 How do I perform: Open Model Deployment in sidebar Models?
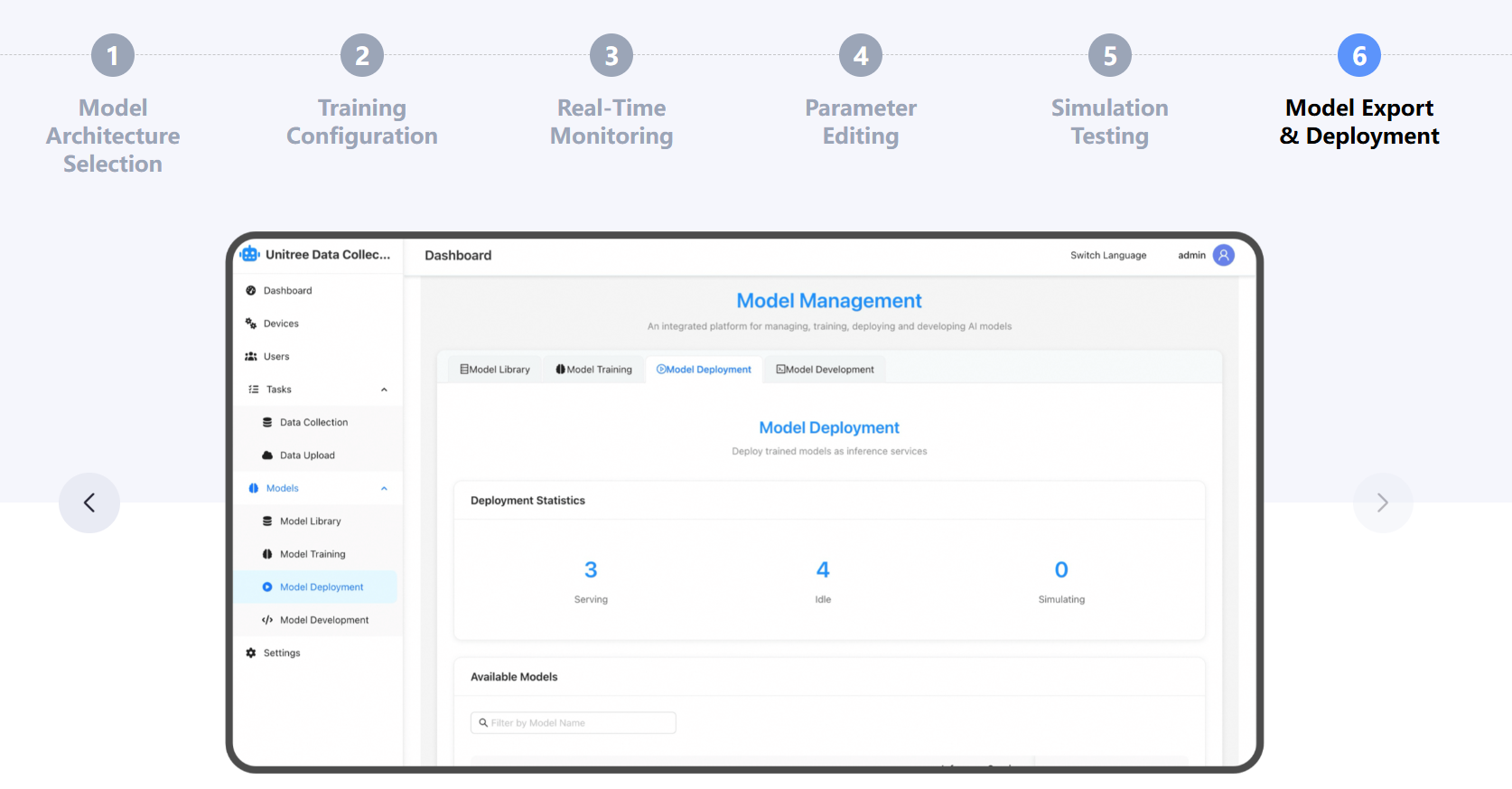click(x=315, y=587)
